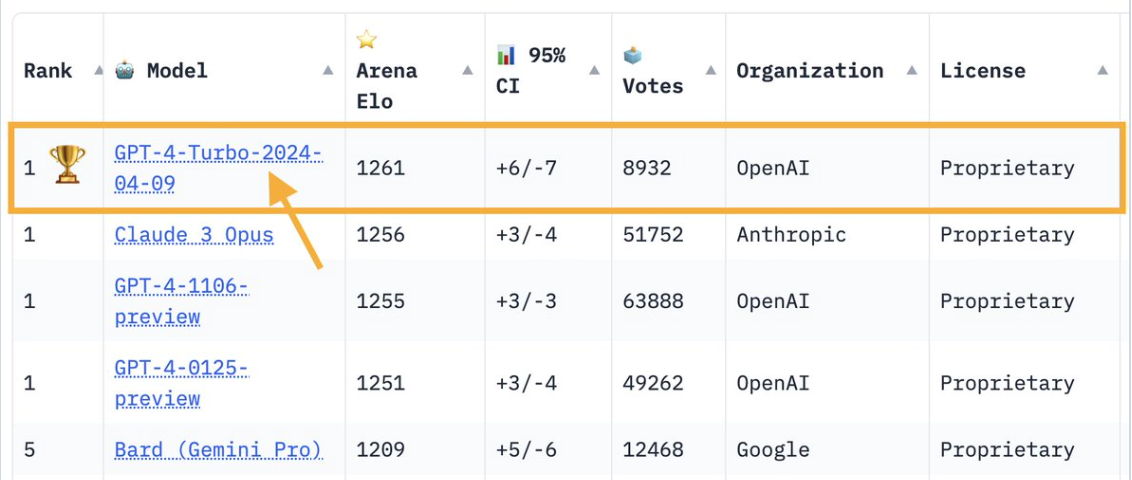
Task: Open the GPT-4-Turbo-2024-04-09 model link
Action: coord(218,168)
